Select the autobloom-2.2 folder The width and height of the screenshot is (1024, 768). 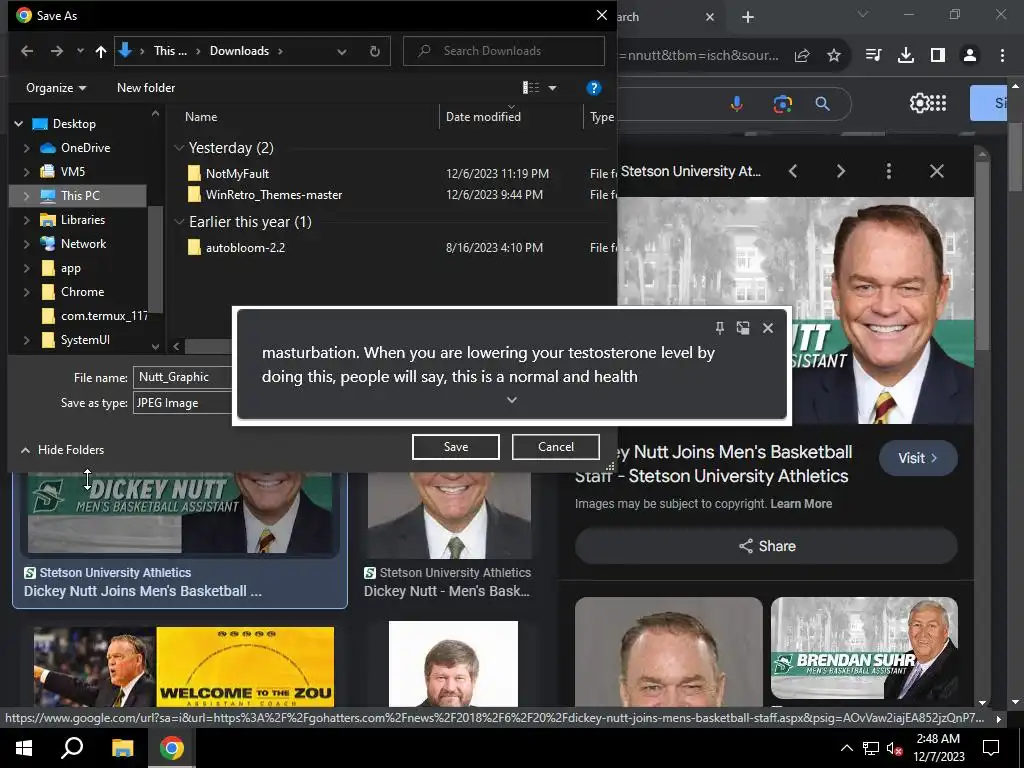(x=245, y=248)
